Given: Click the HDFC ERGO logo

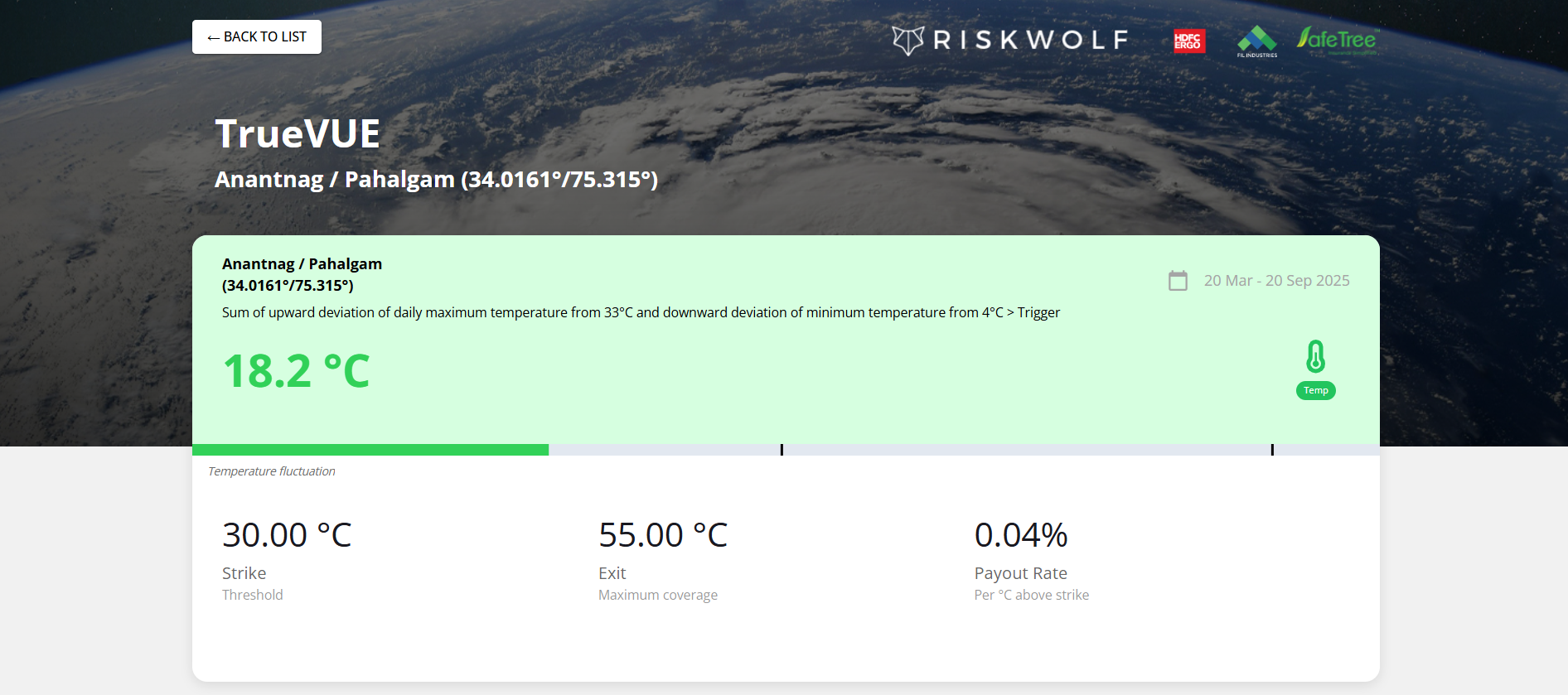Looking at the screenshot, I should click(x=1188, y=41).
